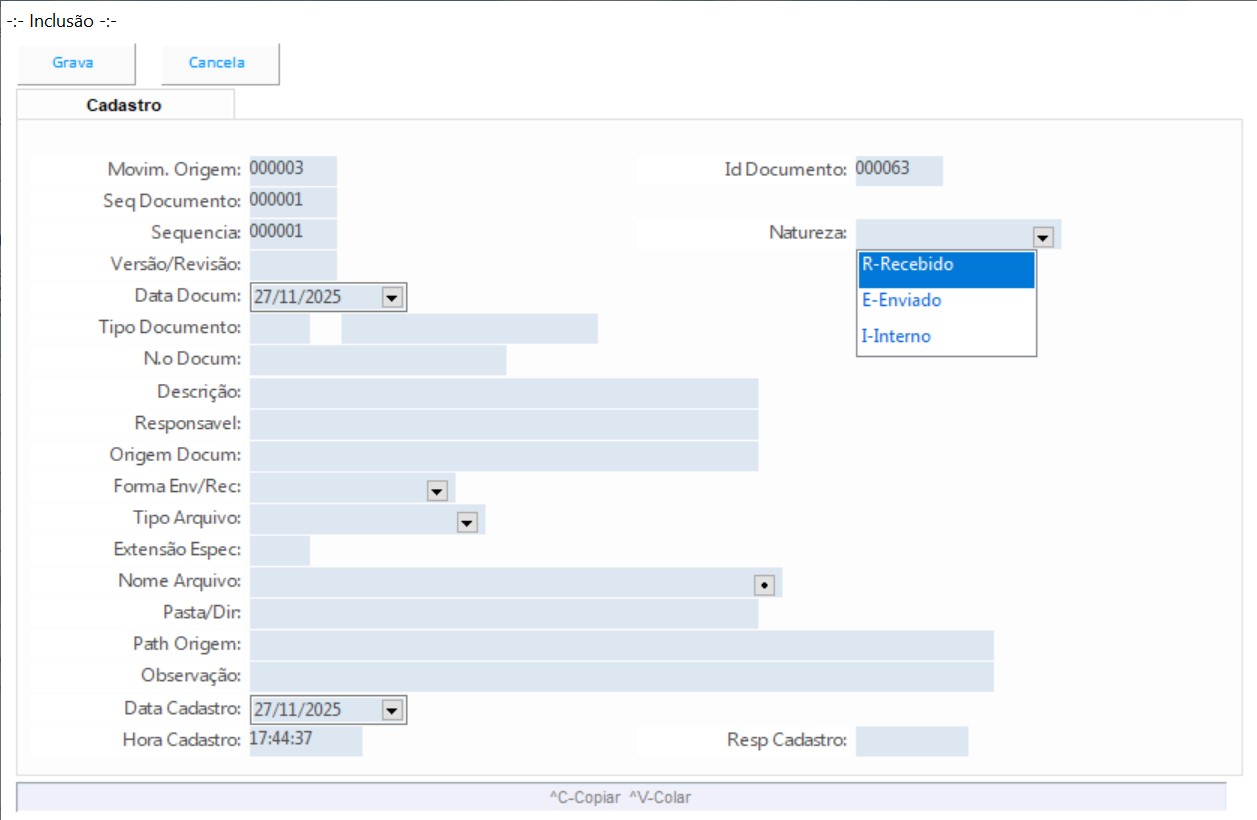1257x820 pixels.
Task: Click the N.o Docum input field
Action: (377, 360)
